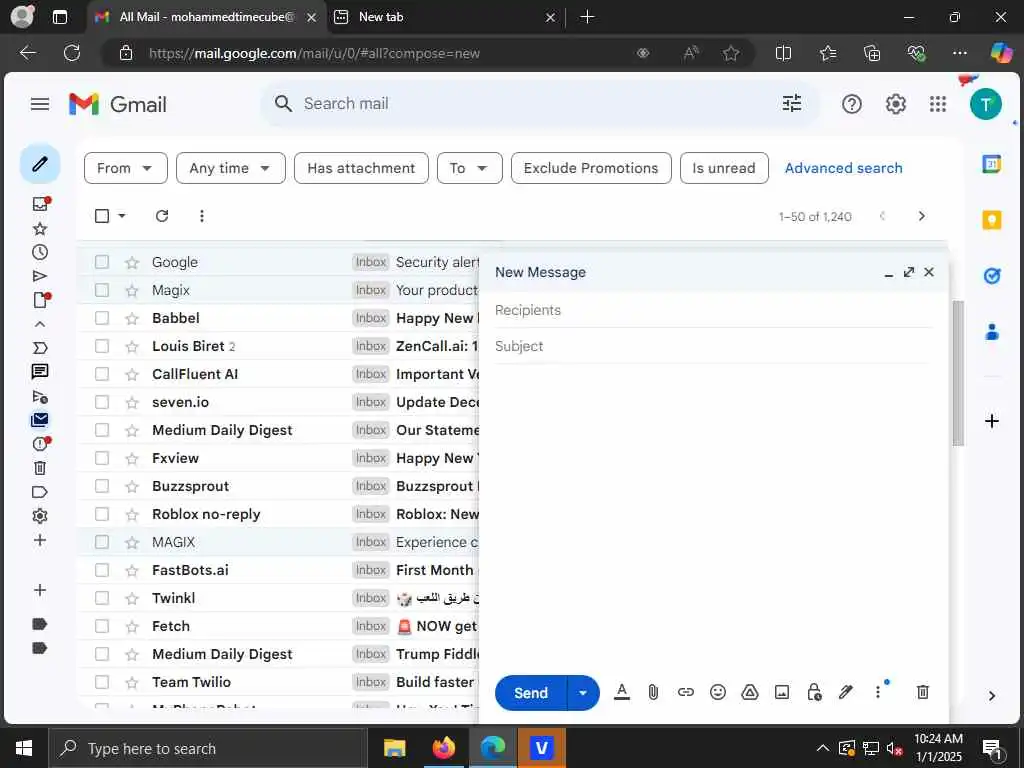Open formatting options (underlined A)
Image resolution: width=1024 pixels, height=768 pixels.
pyautogui.click(x=622, y=692)
